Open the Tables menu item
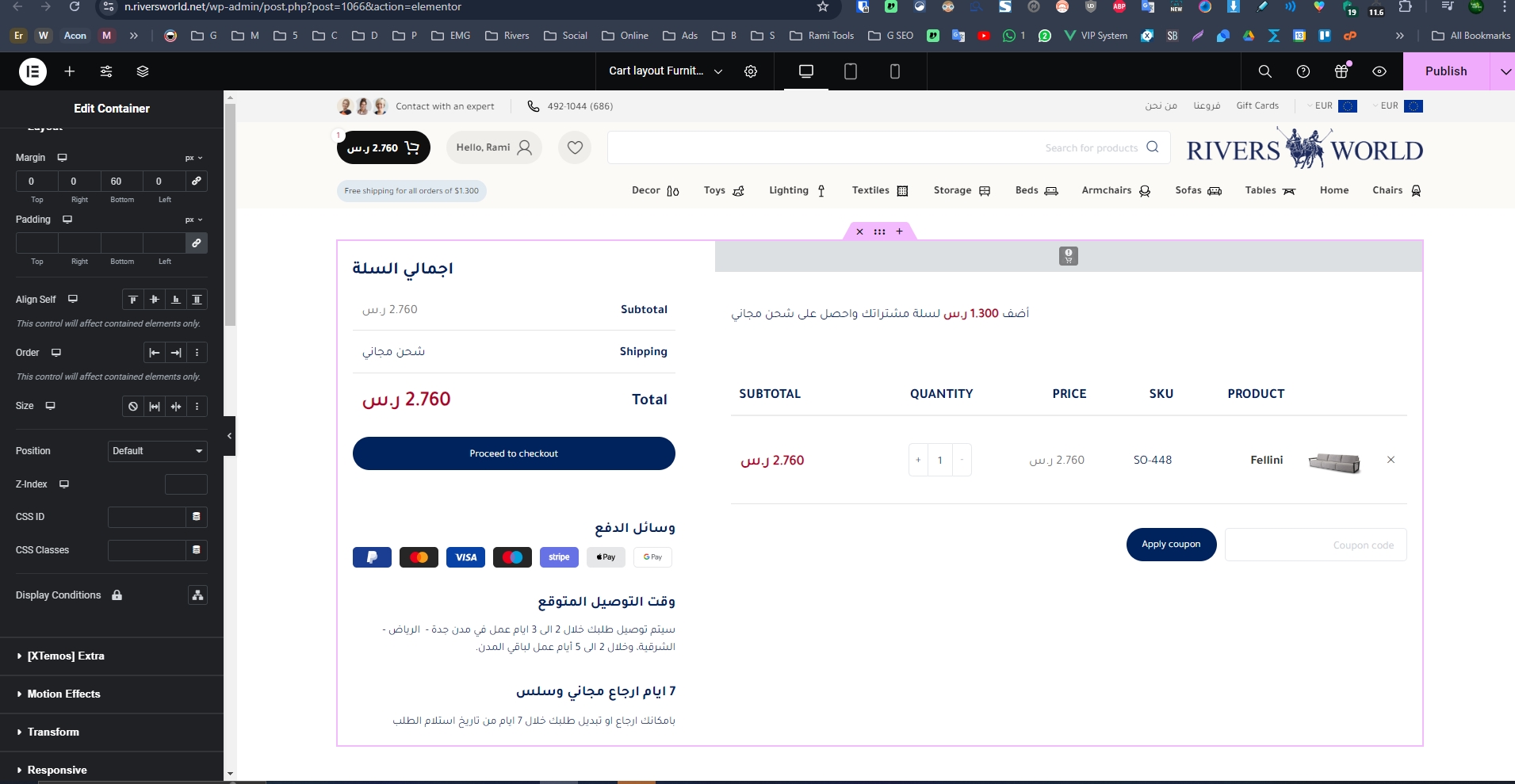Viewport: 1515px width, 784px height. (x=1270, y=190)
